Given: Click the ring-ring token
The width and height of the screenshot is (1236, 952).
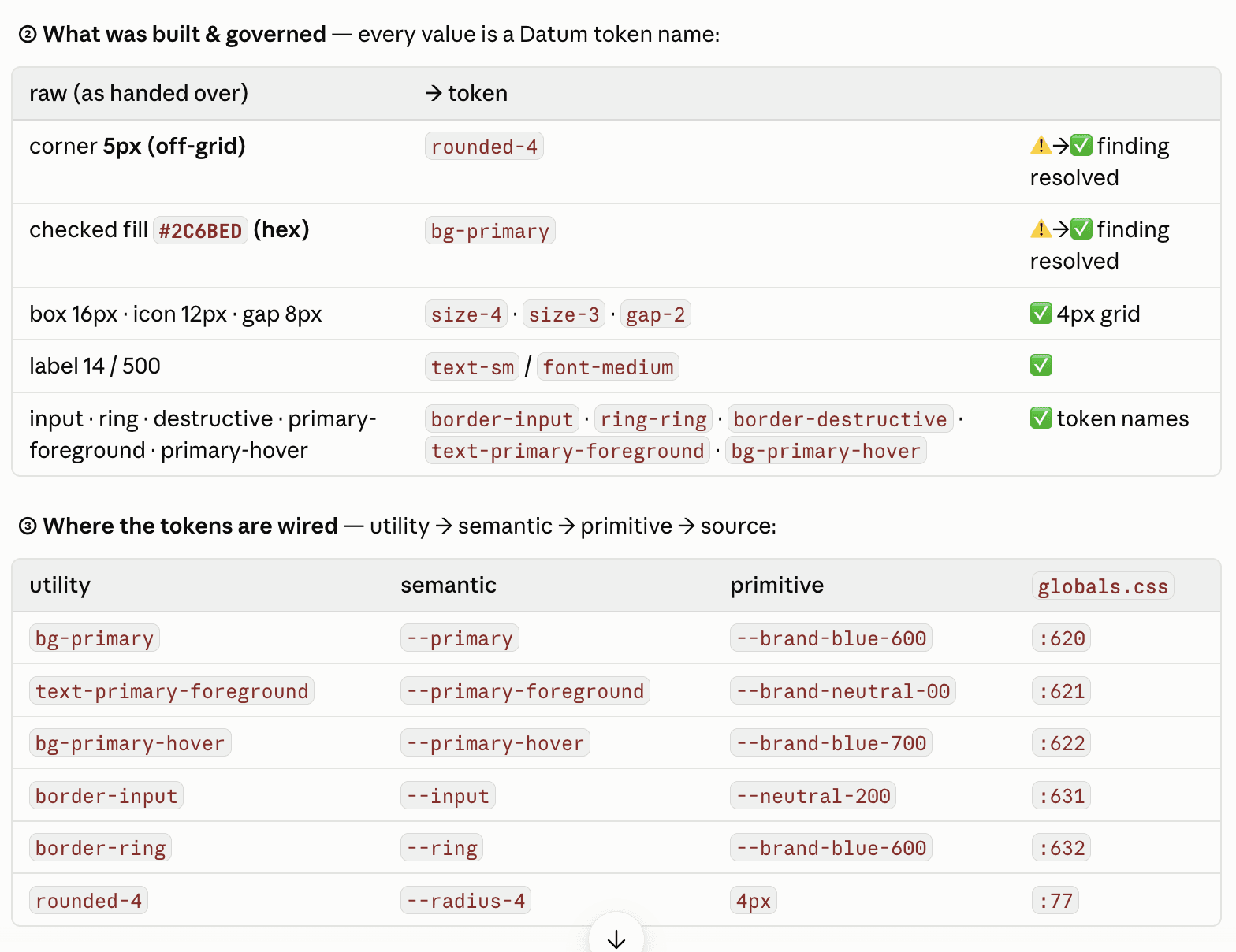Looking at the screenshot, I should click(653, 419).
